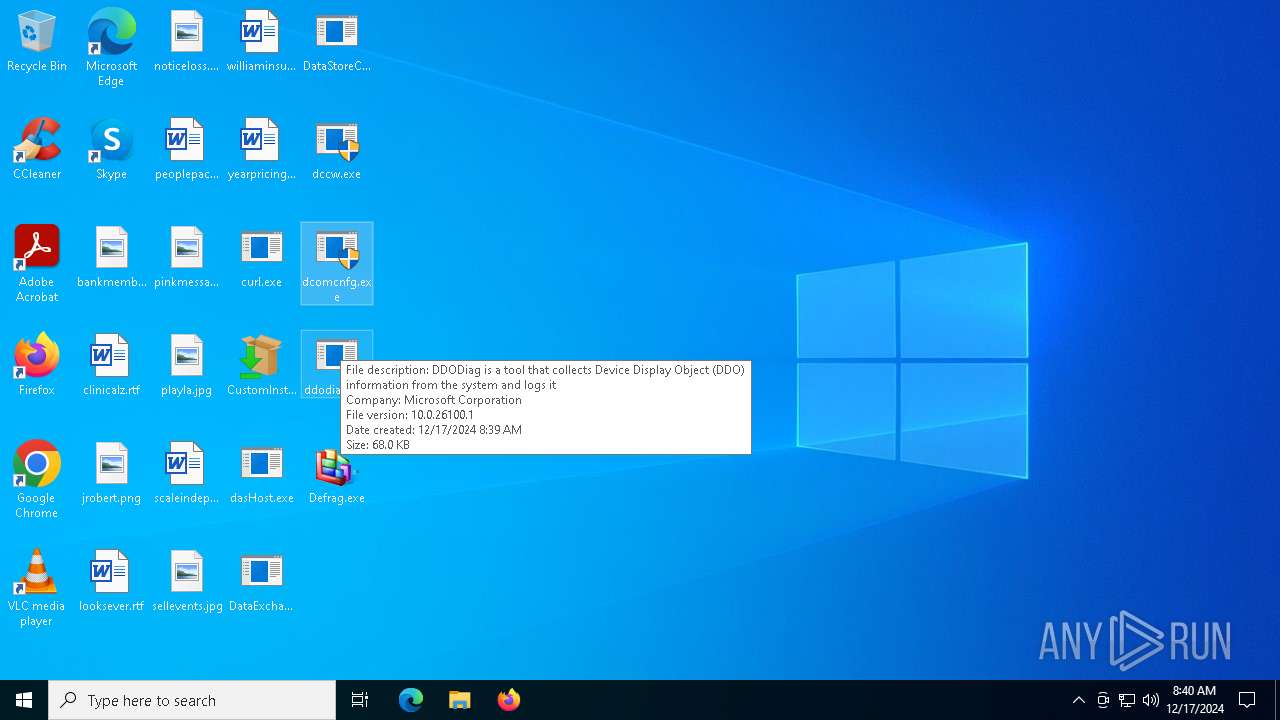The image size is (1280, 720).
Task: Select the peoplepac Word document
Action: 186,150
